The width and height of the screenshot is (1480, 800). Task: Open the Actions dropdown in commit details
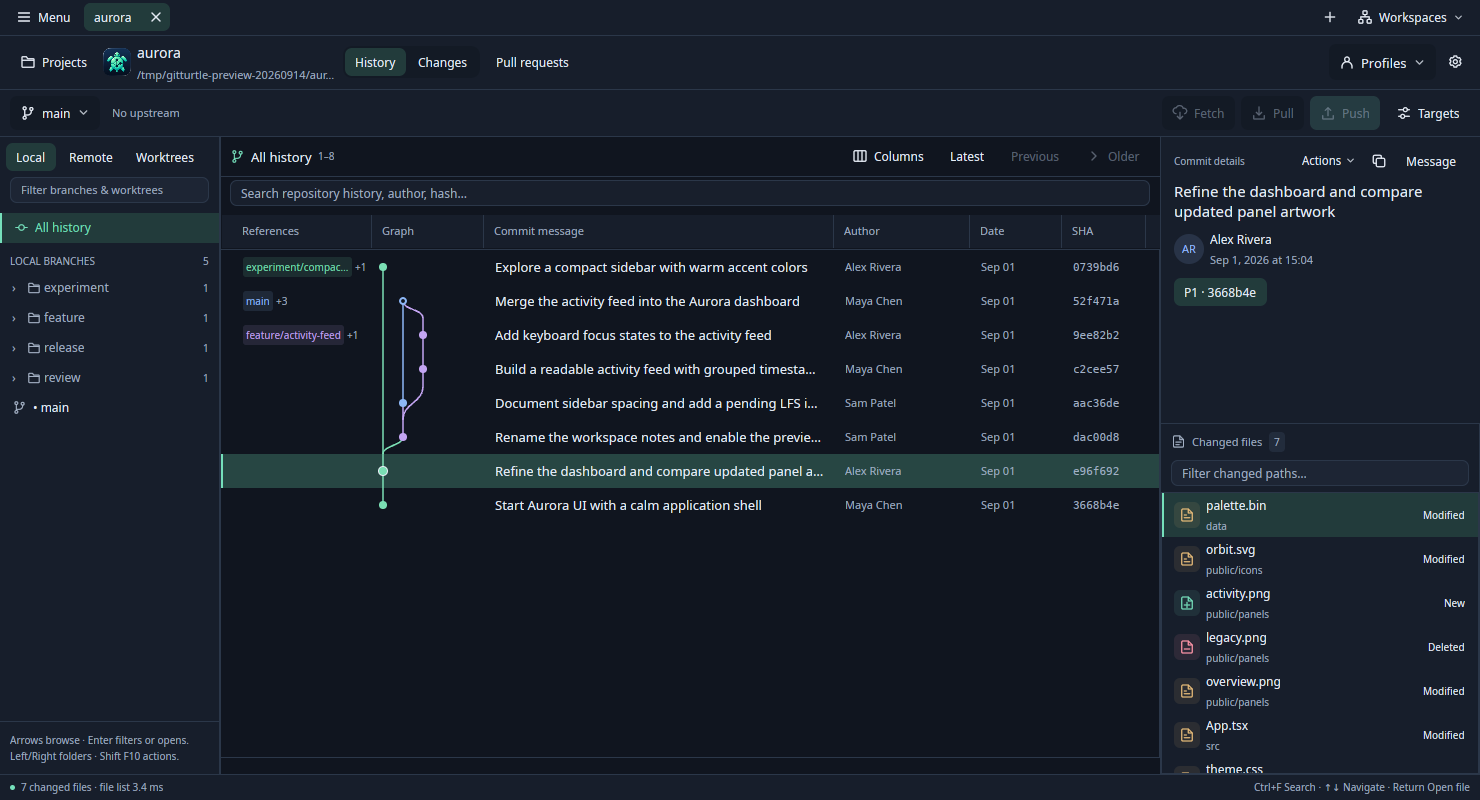(1328, 161)
